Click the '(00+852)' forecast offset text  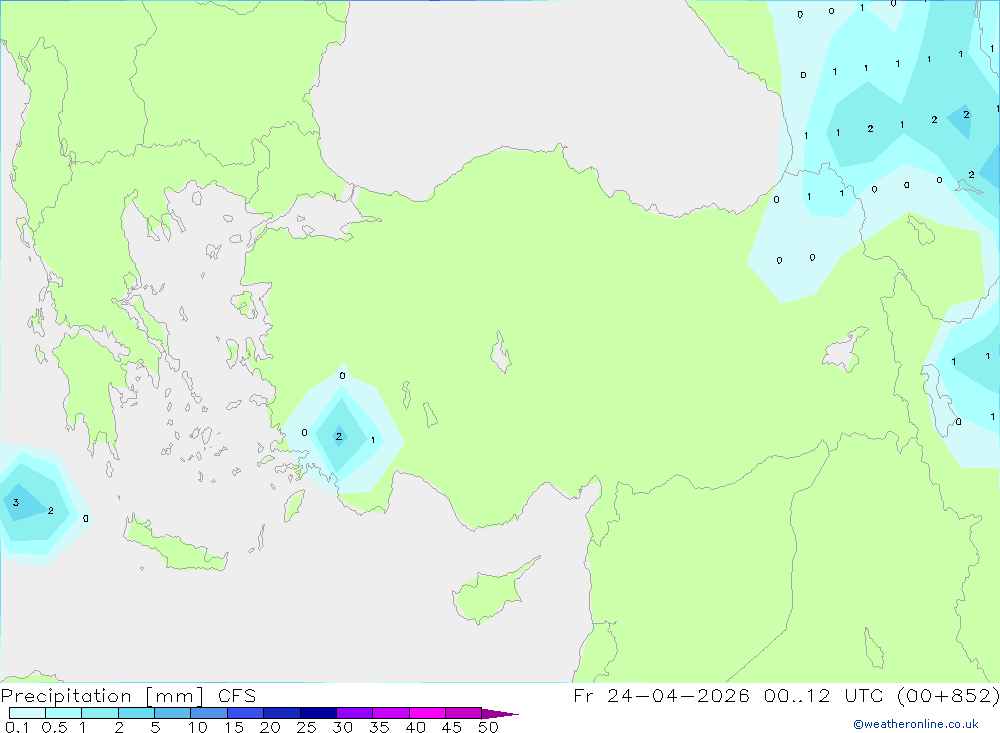click(948, 696)
